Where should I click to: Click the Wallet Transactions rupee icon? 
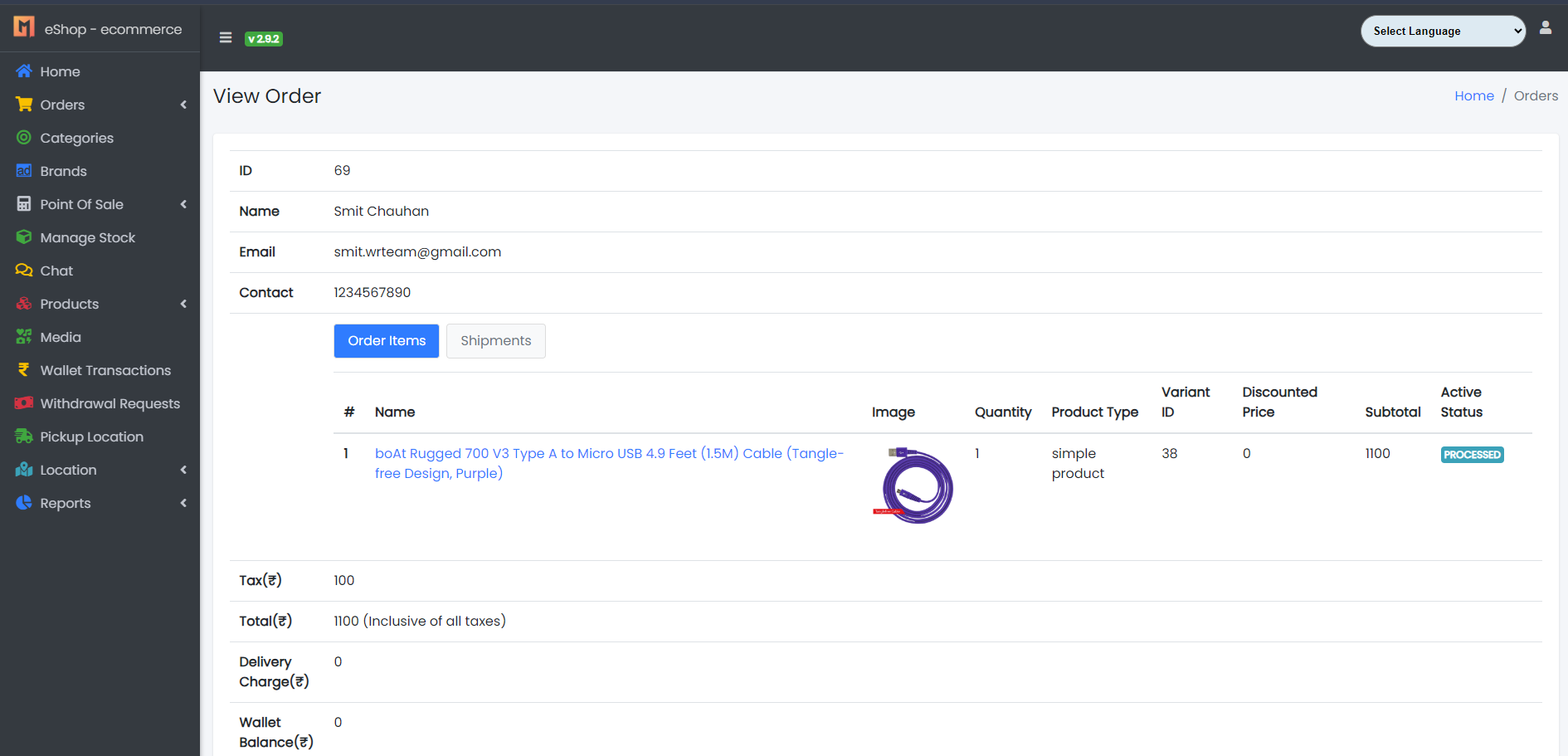pos(24,370)
